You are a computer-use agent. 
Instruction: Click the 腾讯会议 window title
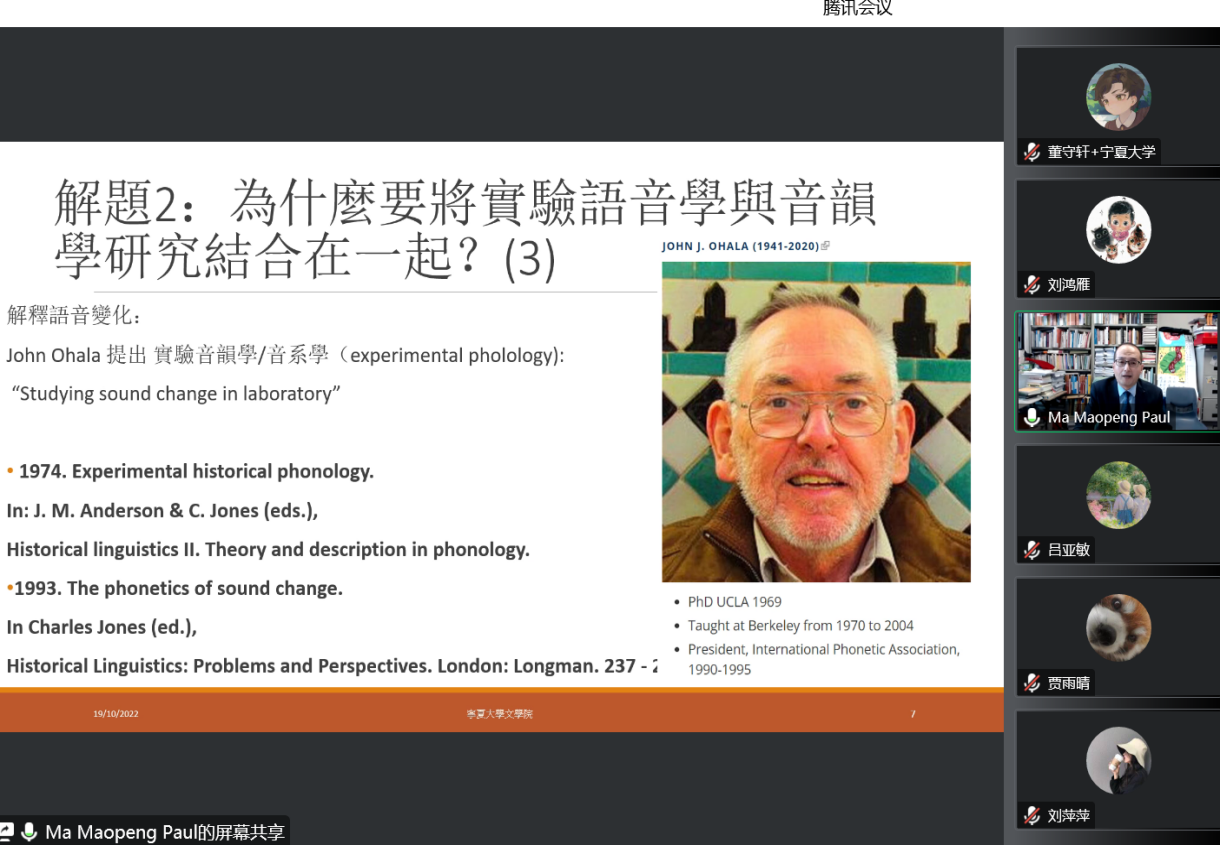[x=857, y=9]
